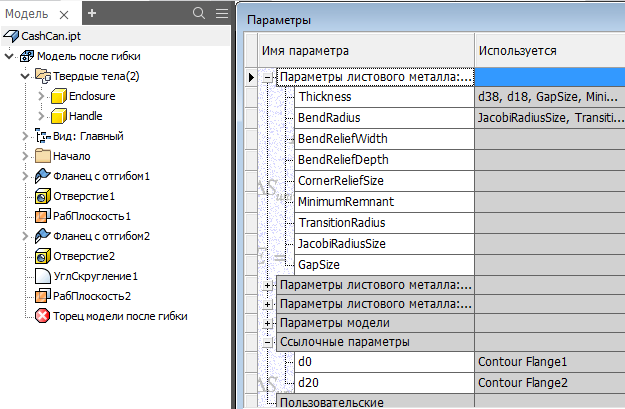The height and width of the screenshot is (409, 625).
Task: Collapse the Ссылочные параметры group
Action: [268, 342]
